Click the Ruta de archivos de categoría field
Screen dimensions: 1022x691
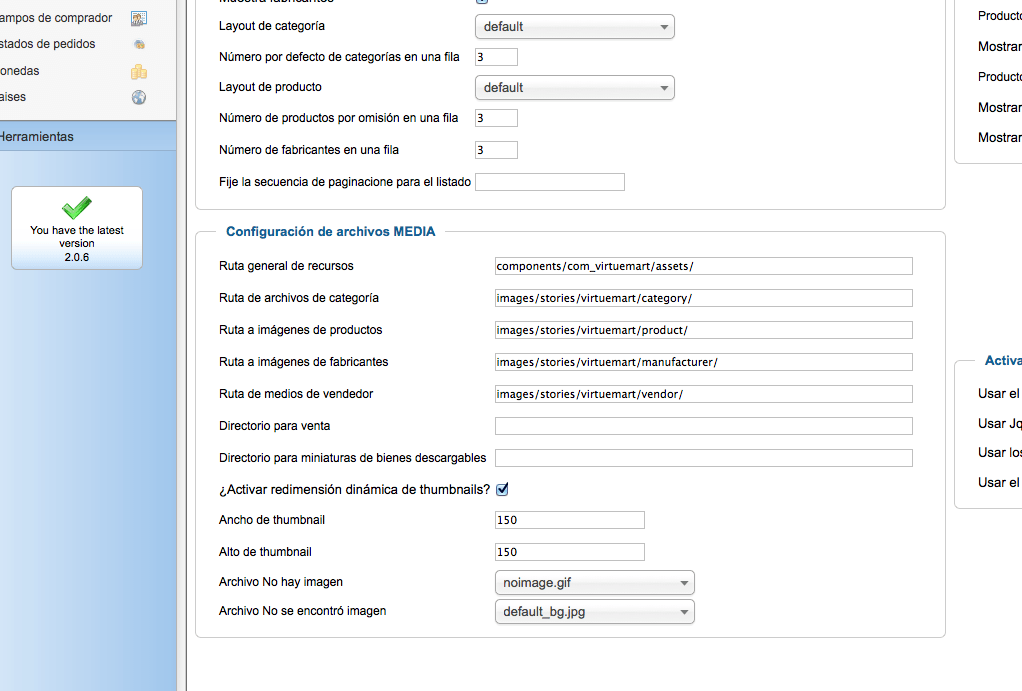click(x=704, y=298)
